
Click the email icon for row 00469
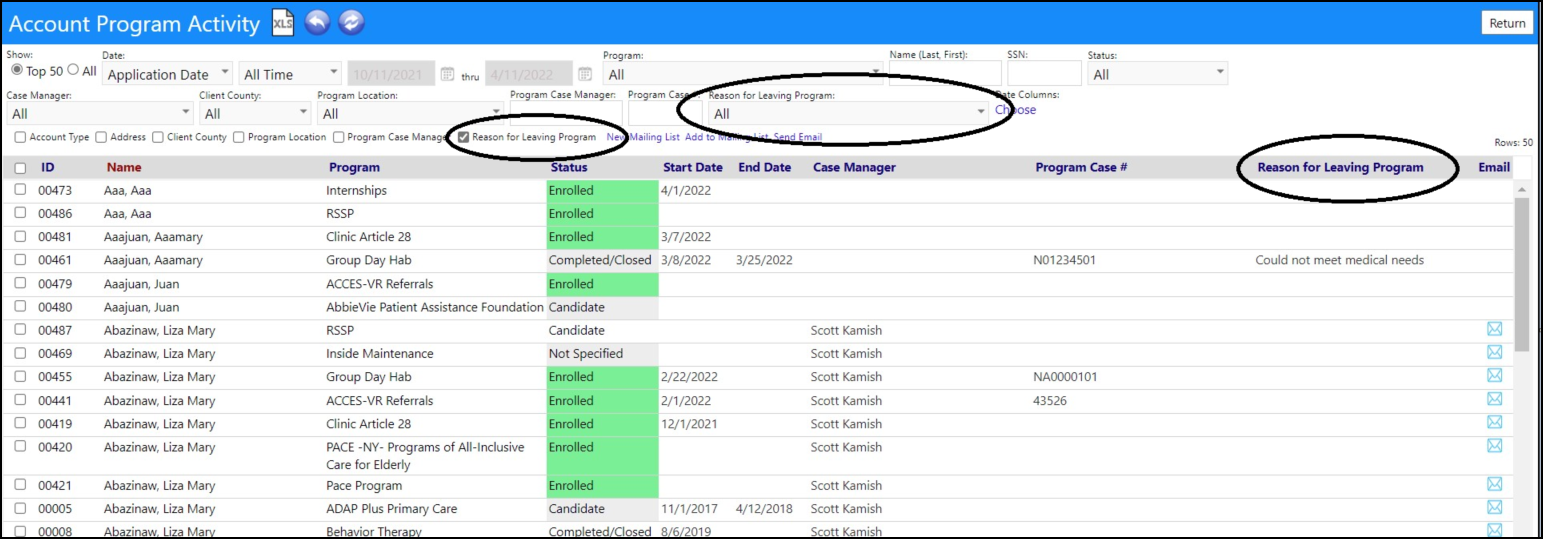(1495, 353)
